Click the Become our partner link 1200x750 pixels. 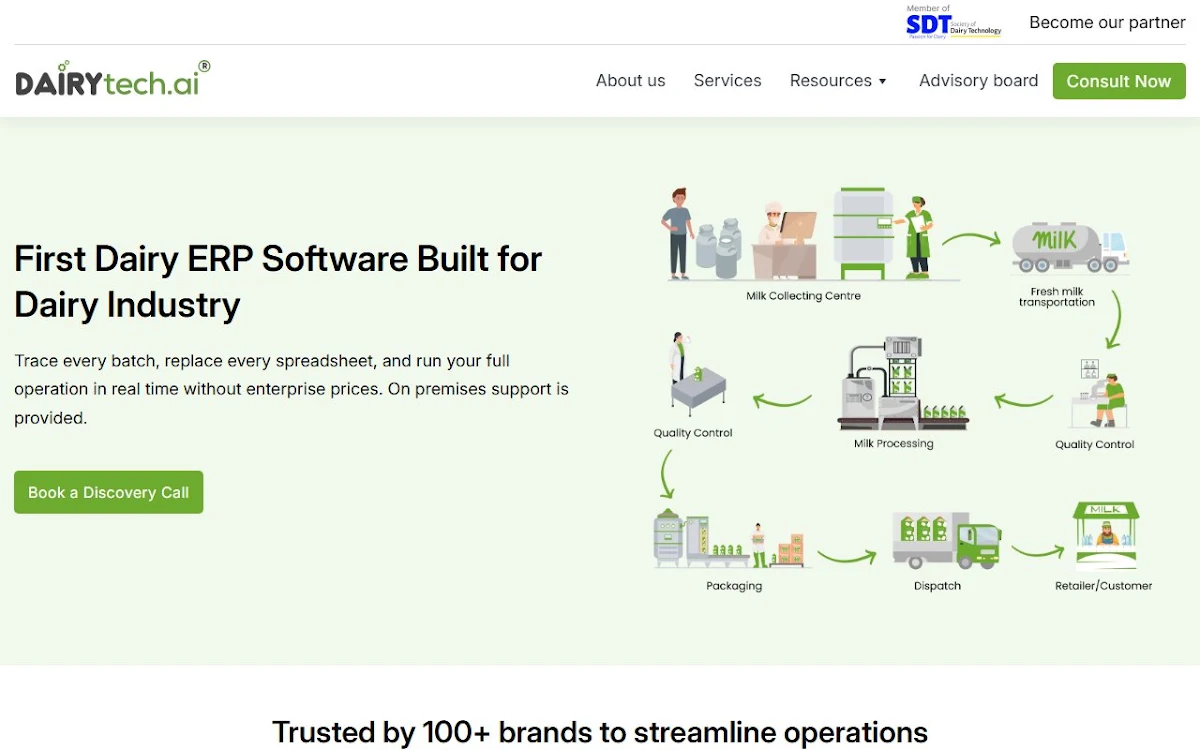1107,22
